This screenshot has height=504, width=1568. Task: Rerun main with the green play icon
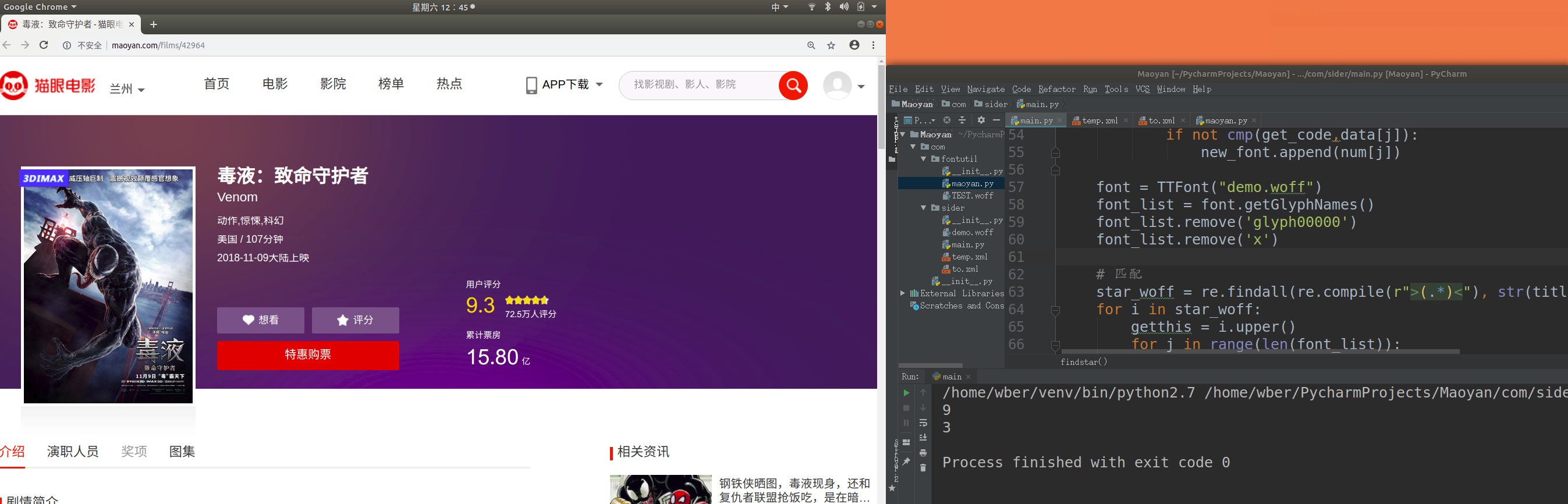[x=906, y=393]
